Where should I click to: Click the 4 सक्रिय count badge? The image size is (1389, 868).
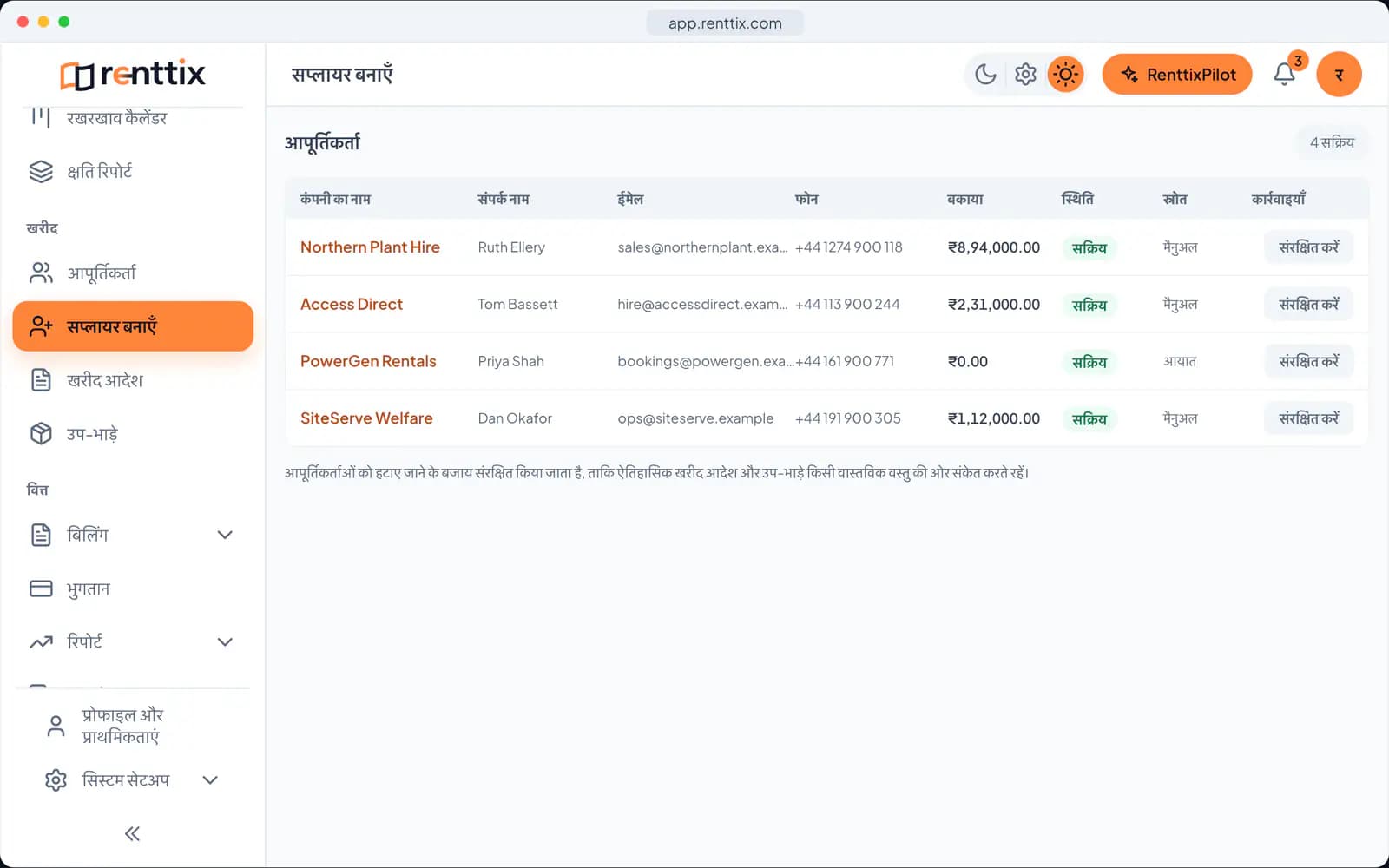coord(1332,142)
